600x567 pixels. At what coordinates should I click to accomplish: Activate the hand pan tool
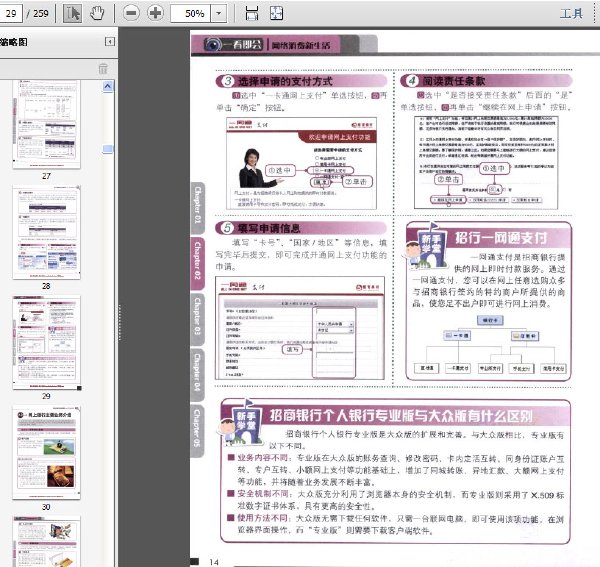(x=97, y=13)
